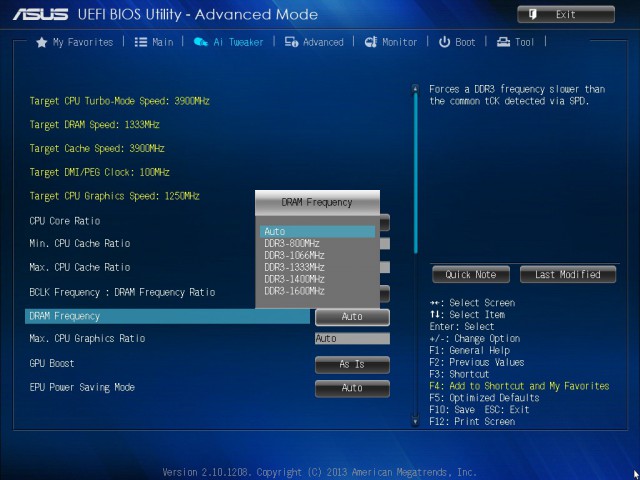Click the Monitor tab's gauge icon
The height and width of the screenshot is (480, 640).
[371, 42]
